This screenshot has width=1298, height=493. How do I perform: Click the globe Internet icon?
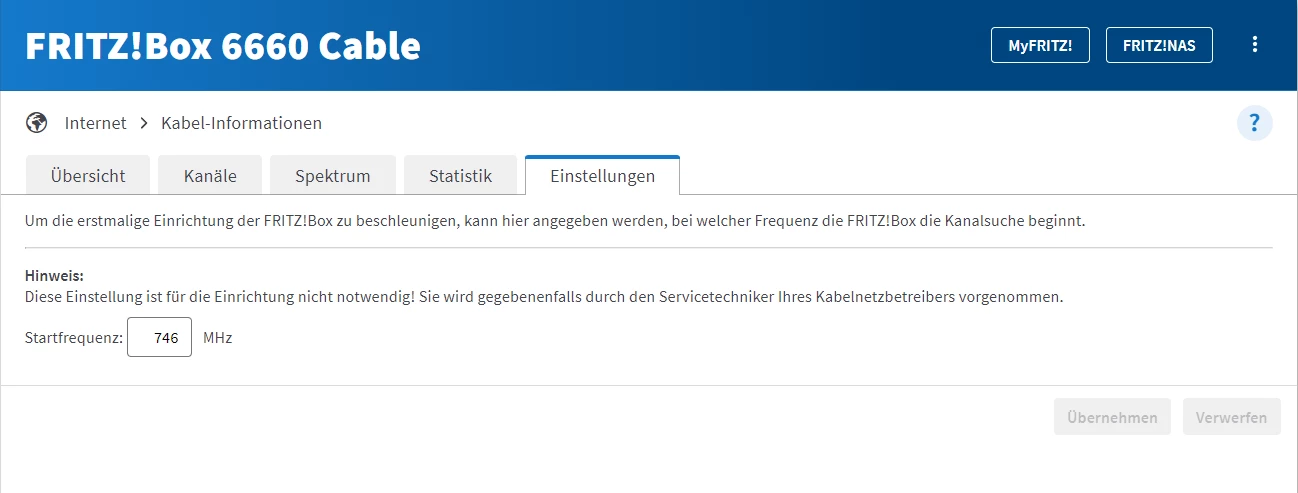tap(37, 123)
